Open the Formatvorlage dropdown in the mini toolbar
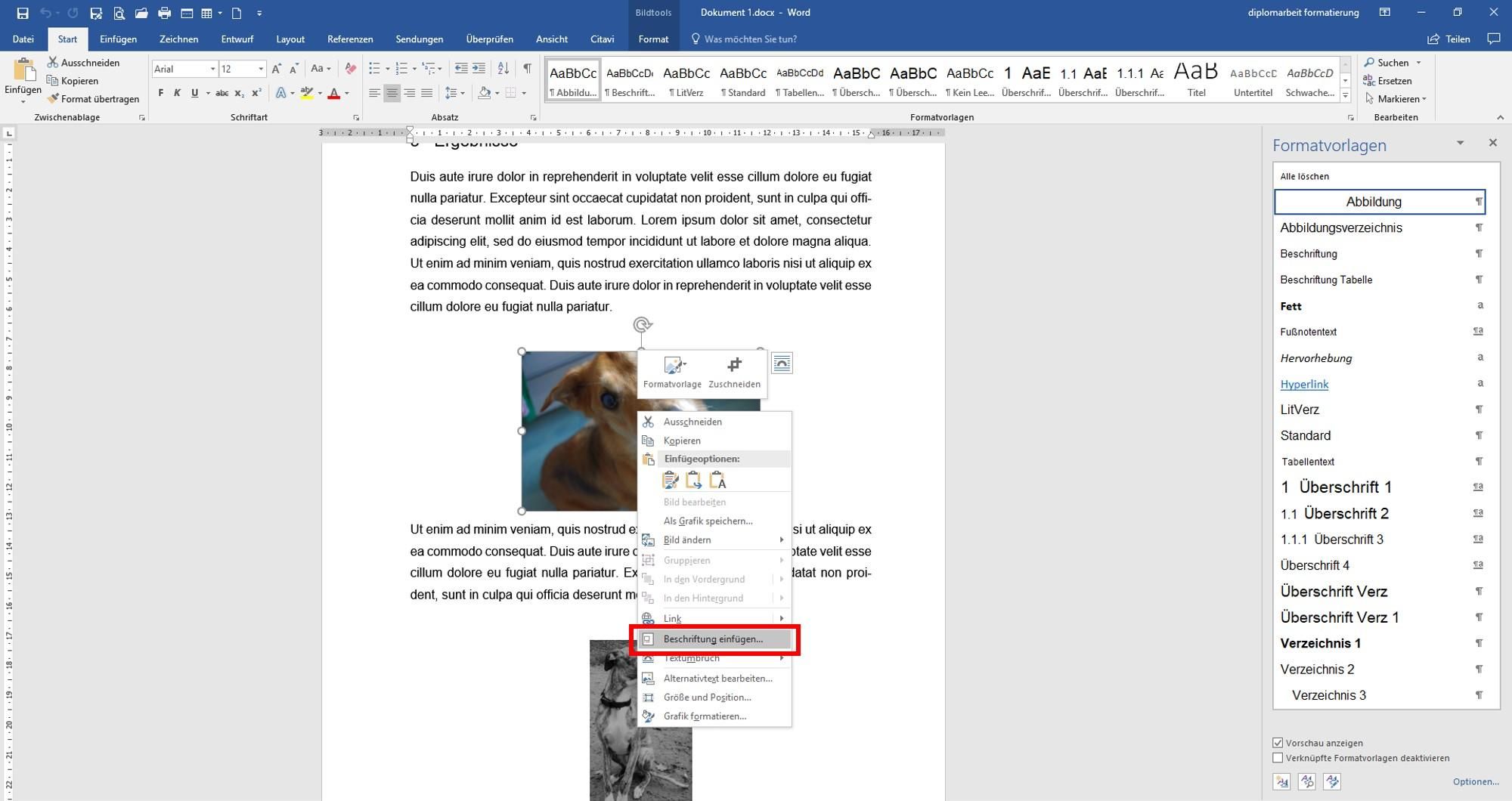This screenshot has height=801, width=1512. [672, 373]
